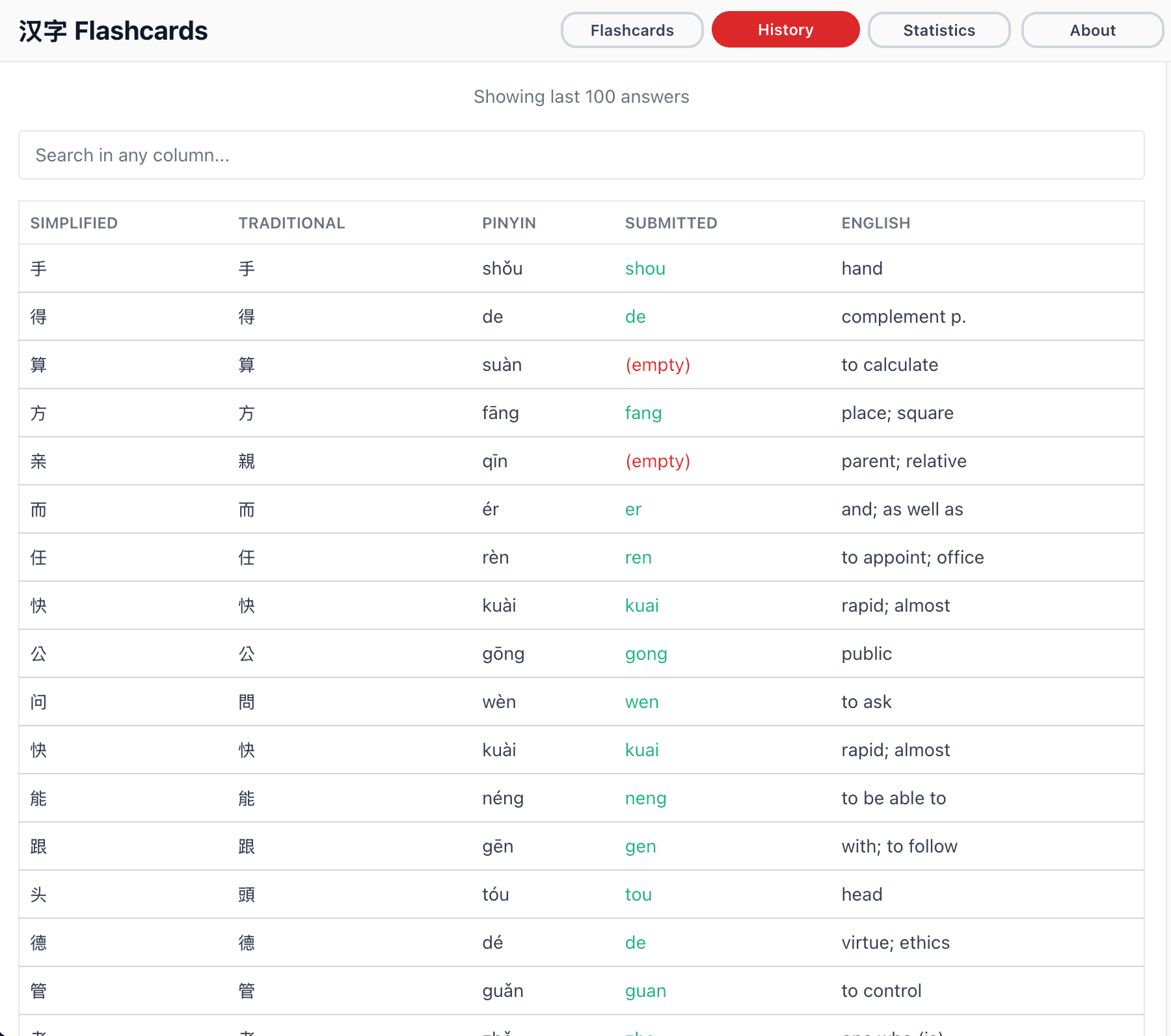Click the submitted answer 'shou'

[645, 269]
